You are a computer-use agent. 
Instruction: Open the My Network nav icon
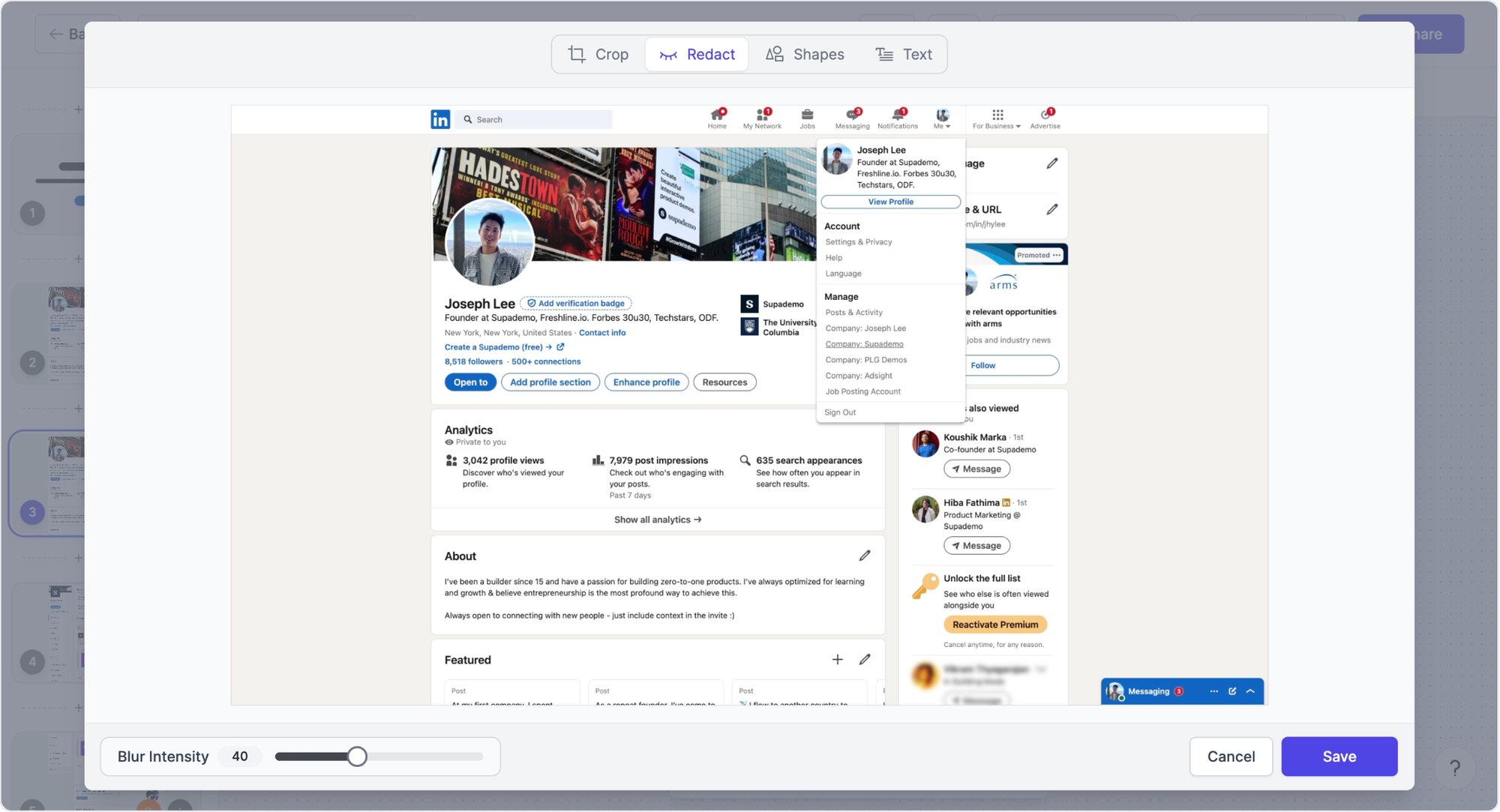762,118
